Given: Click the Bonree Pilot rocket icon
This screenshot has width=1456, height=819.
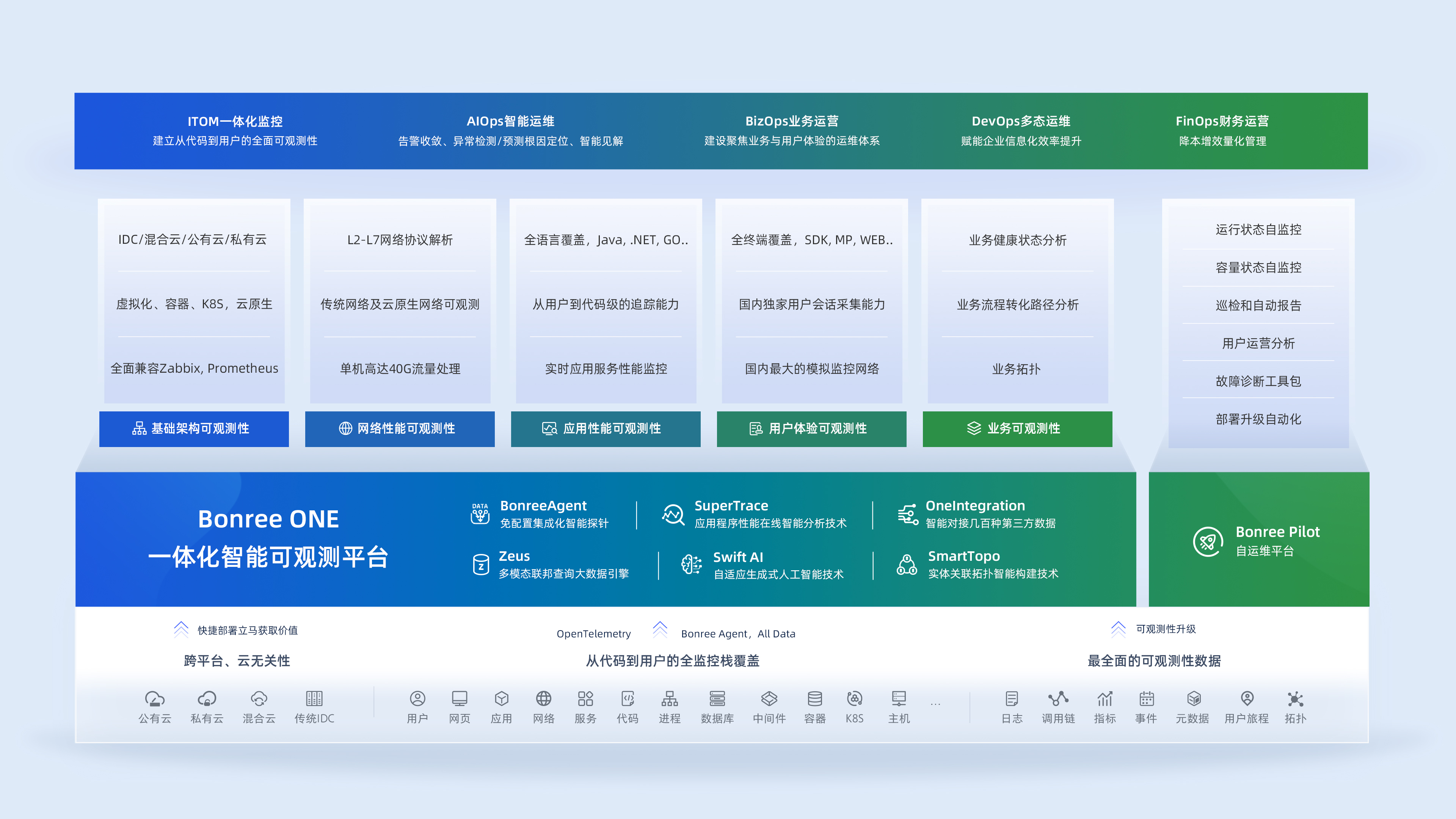Looking at the screenshot, I should pyautogui.click(x=1208, y=541).
